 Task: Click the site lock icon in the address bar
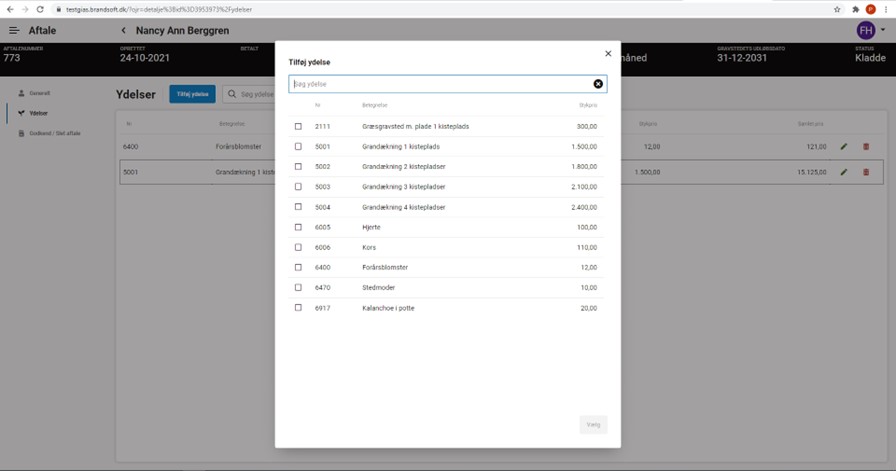(x=58, y=9)
